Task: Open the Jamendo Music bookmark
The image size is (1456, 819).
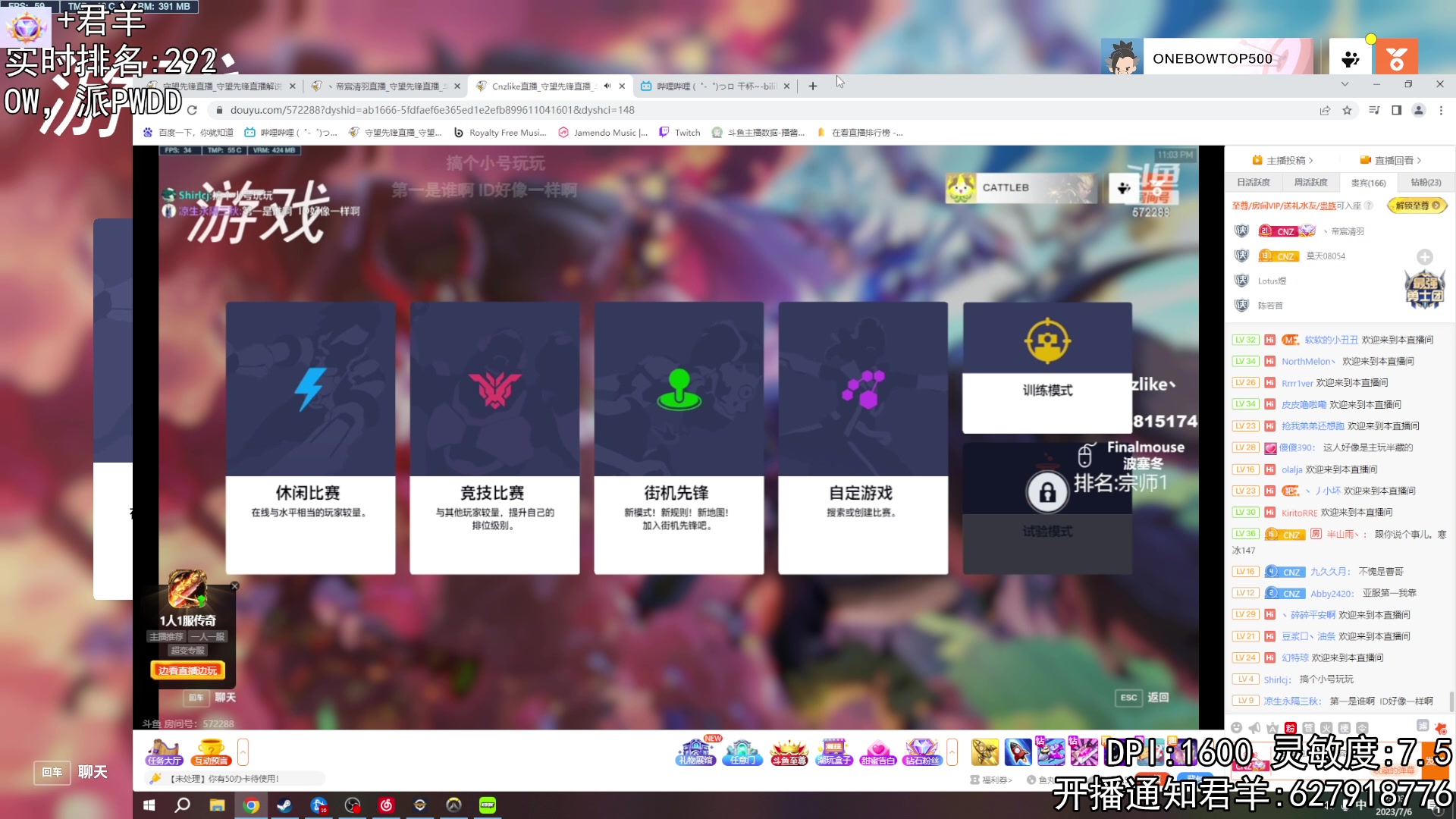Action: point(603,133)
